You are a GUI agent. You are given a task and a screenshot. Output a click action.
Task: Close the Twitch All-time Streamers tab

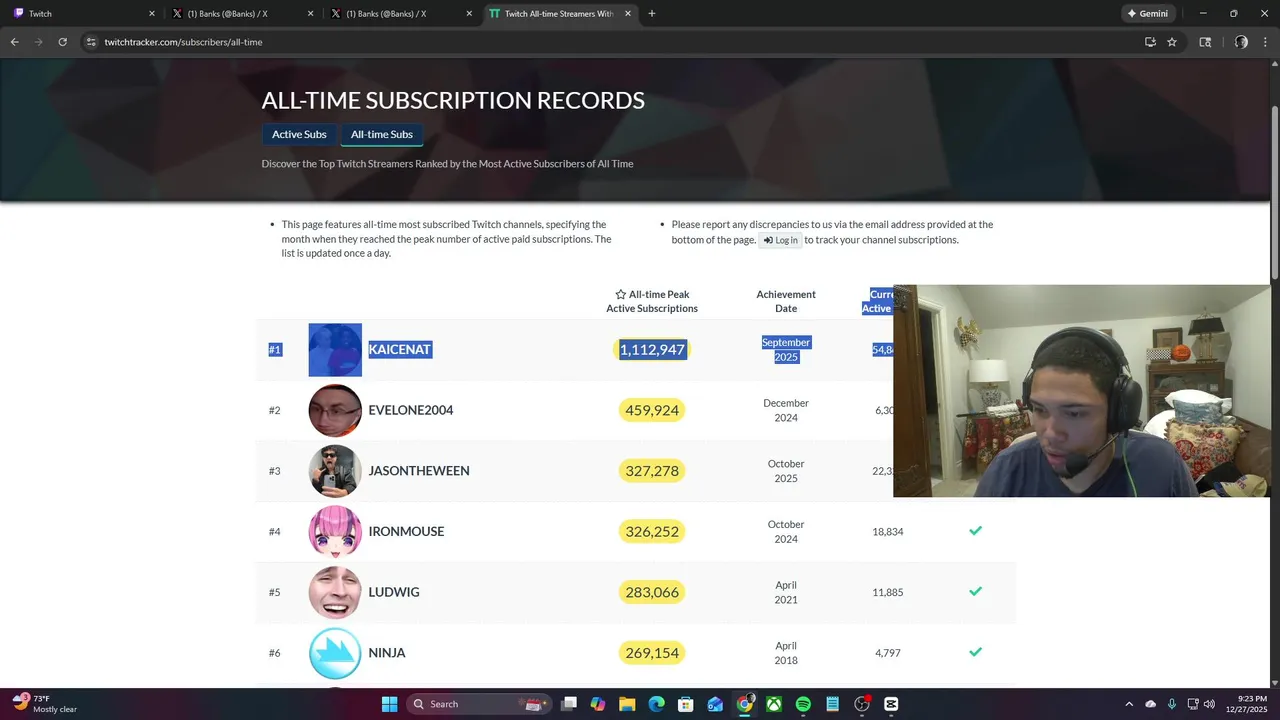pos(628,14)
